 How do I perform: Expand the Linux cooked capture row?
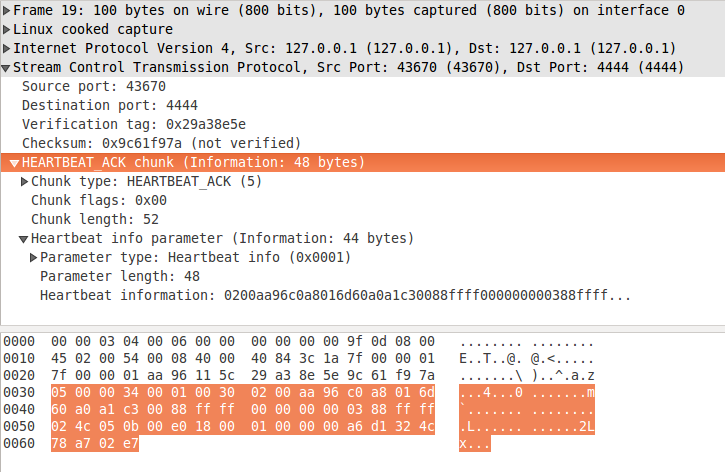tap(6, 29)
